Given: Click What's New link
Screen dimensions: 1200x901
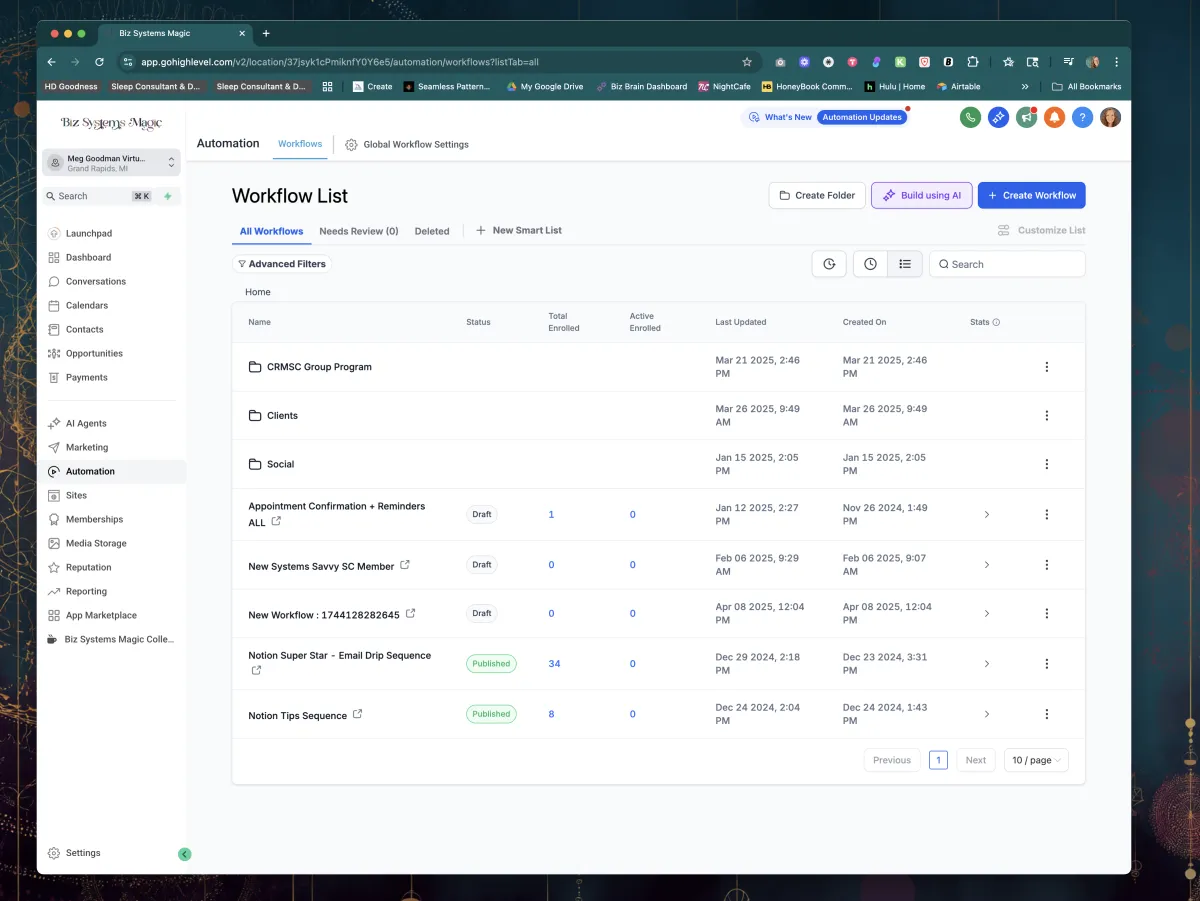Looking at the screenshot, I should pyautogui.click(x=780, y=117).
